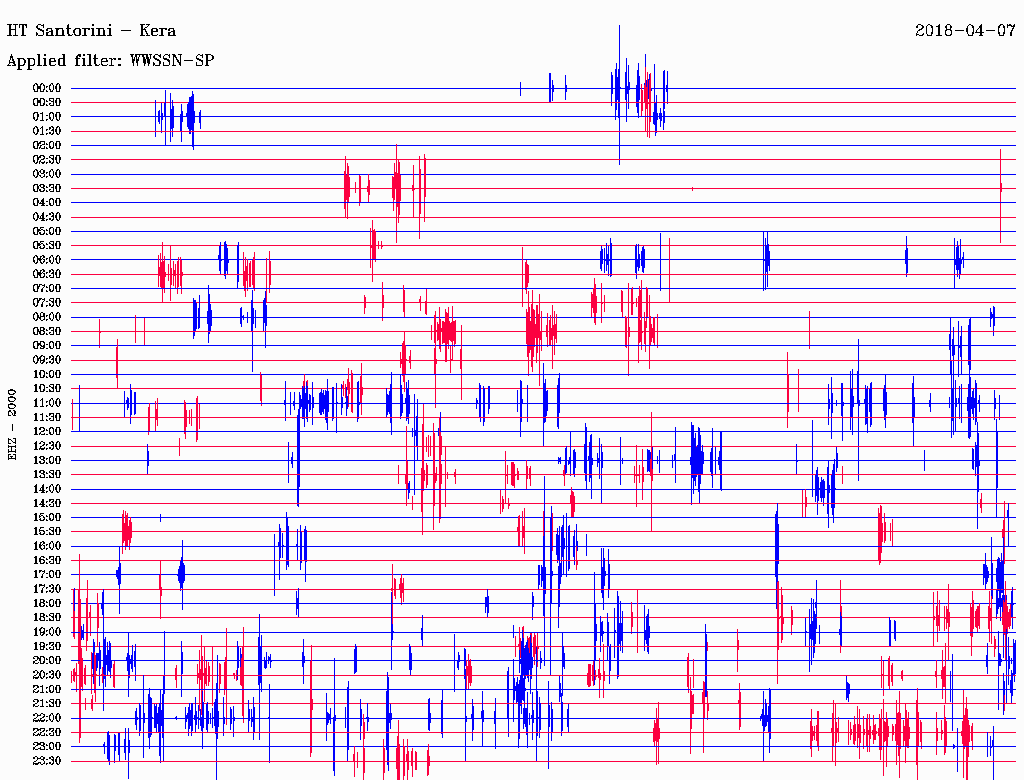
Task: Select the 00:00 time label
Action: (47, 88)
